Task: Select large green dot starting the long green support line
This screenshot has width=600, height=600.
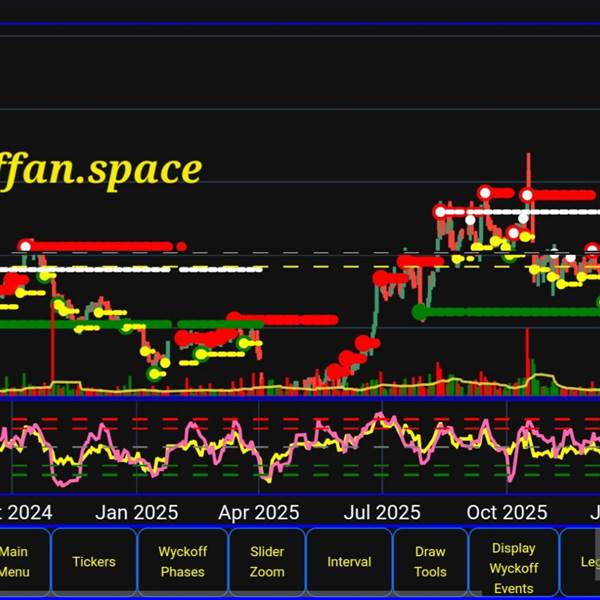Action: (421, 311)
